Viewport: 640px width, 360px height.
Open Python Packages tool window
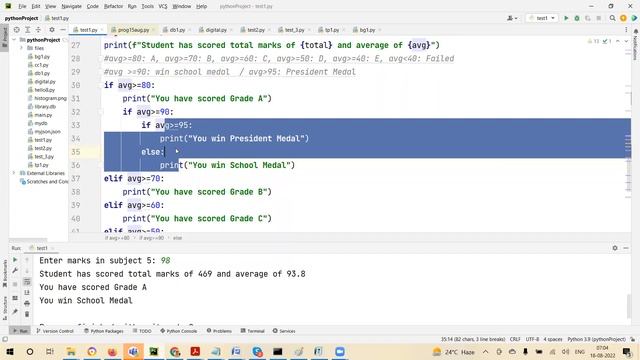[x=104, y=331]
